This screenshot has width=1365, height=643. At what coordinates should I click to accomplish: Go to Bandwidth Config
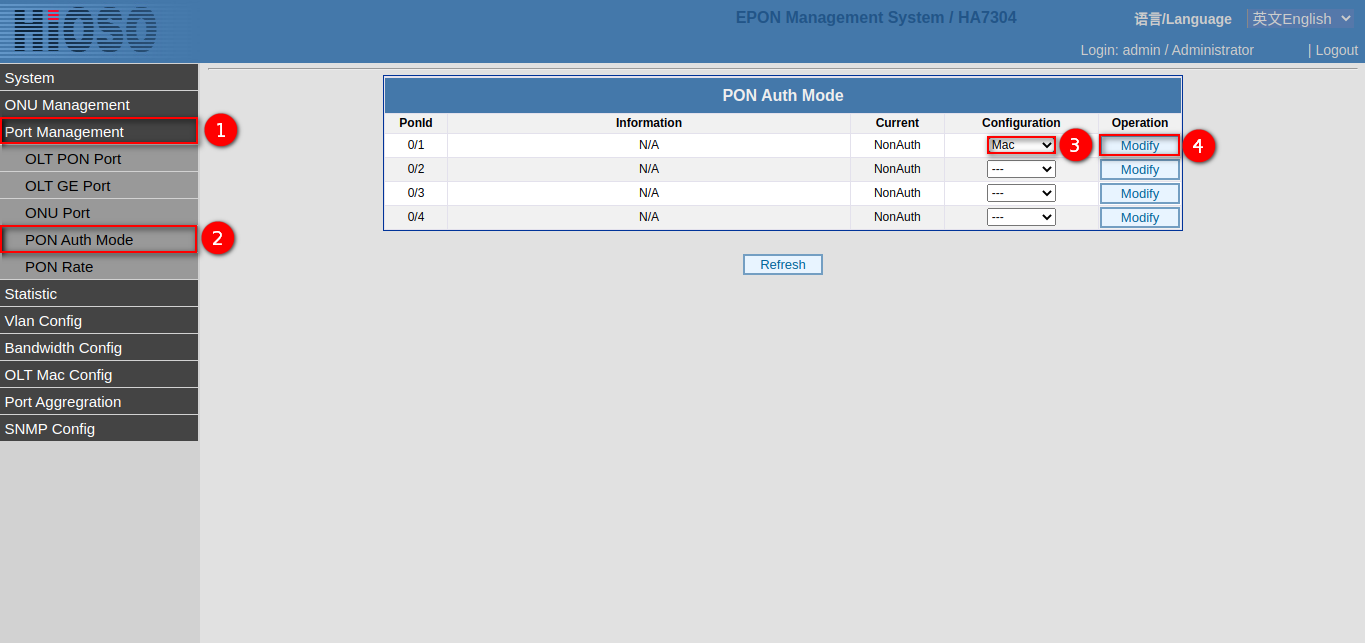click(x=98, y=348)
